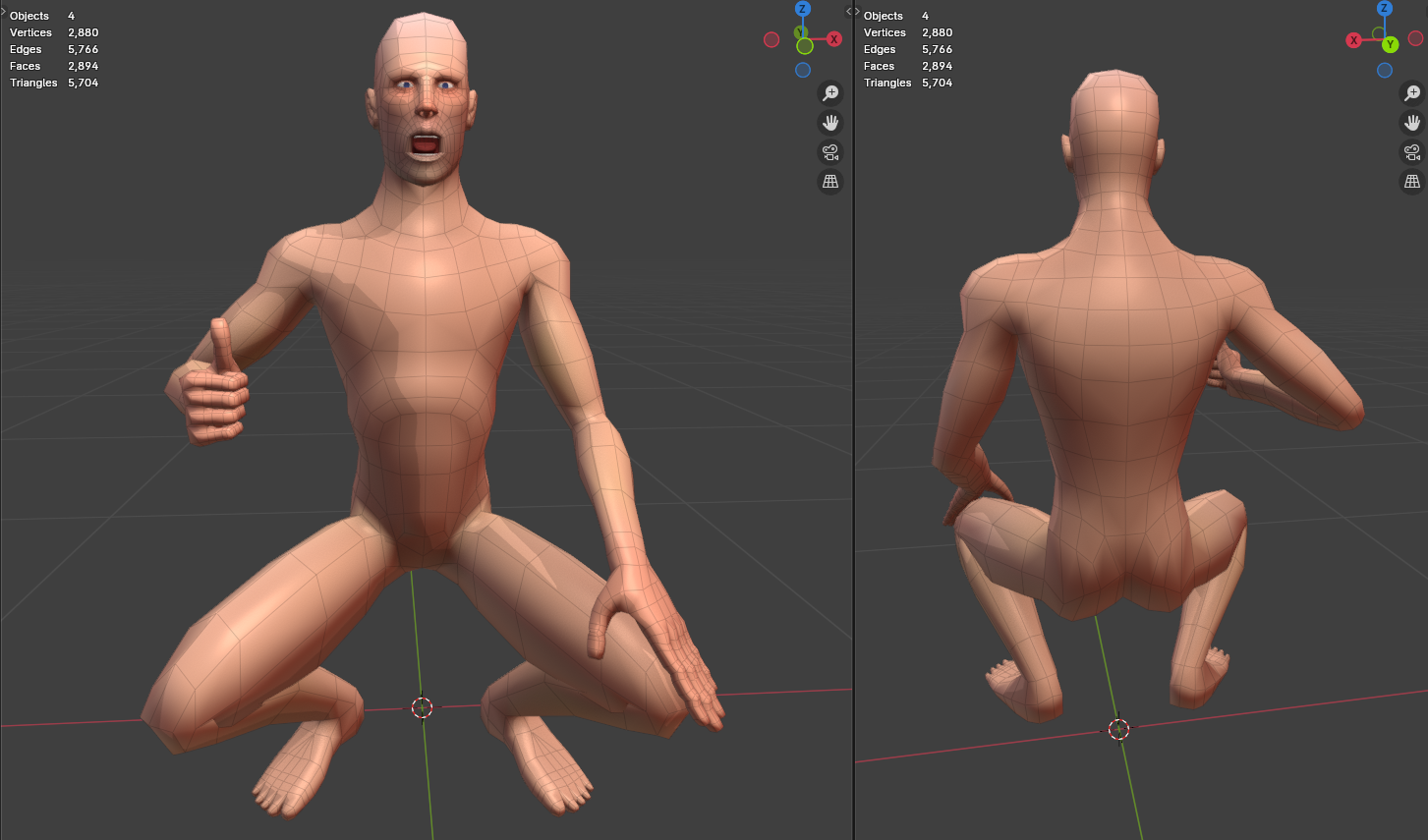Viewport: 1428px width, 840px height.
Task: Click the 'Faces' 2,894 statistic in left viewport
Action: point(54,66)
